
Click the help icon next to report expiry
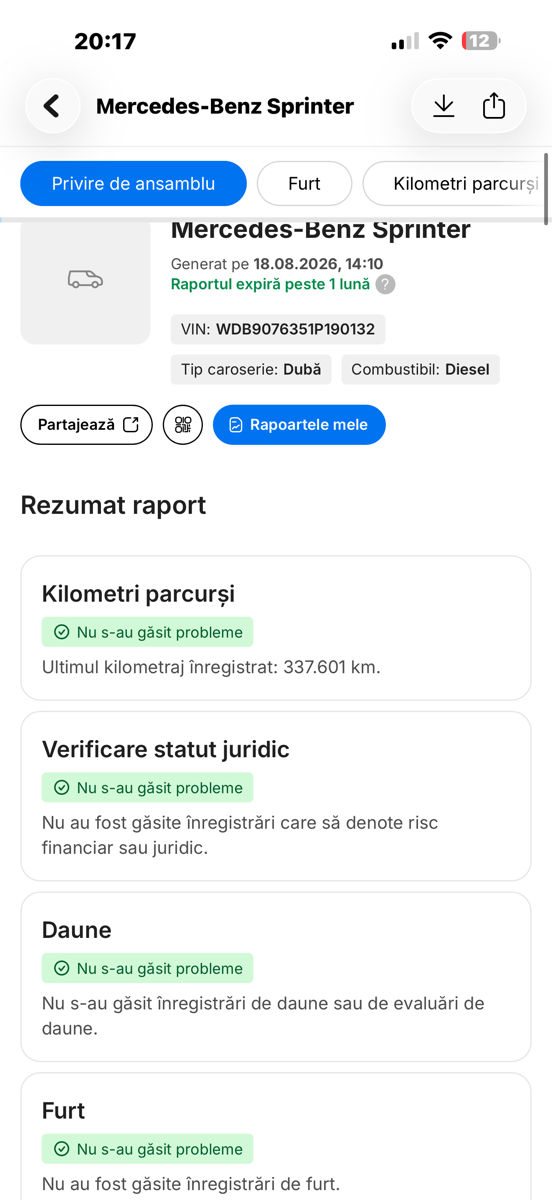coord(385,284)
